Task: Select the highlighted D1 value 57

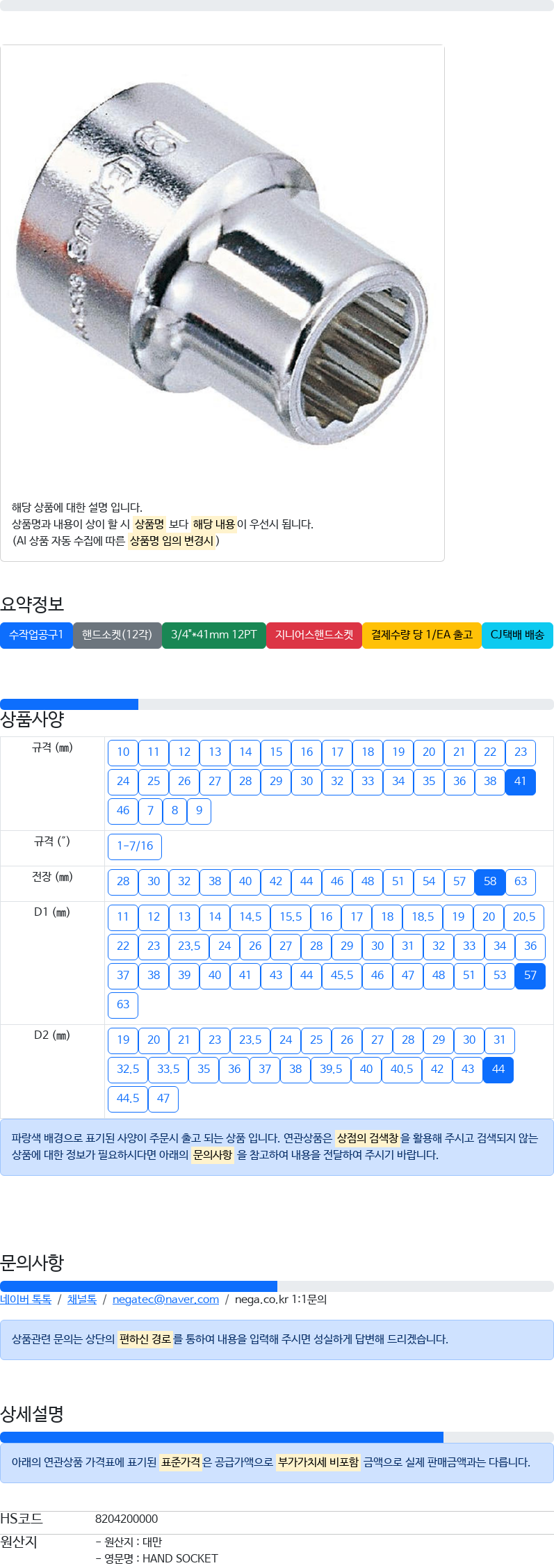Action: point(530,976)
